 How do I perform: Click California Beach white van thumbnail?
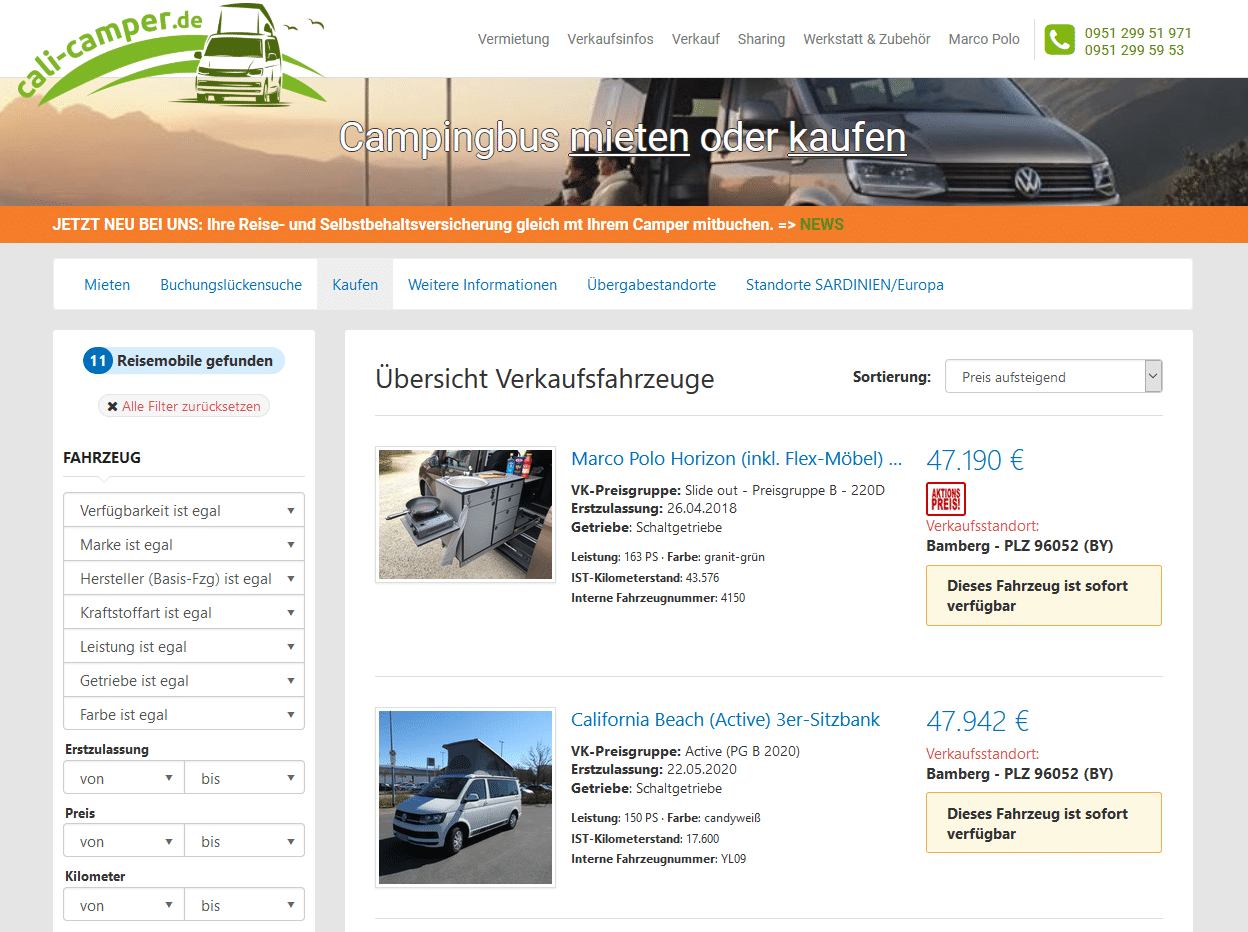465,798
